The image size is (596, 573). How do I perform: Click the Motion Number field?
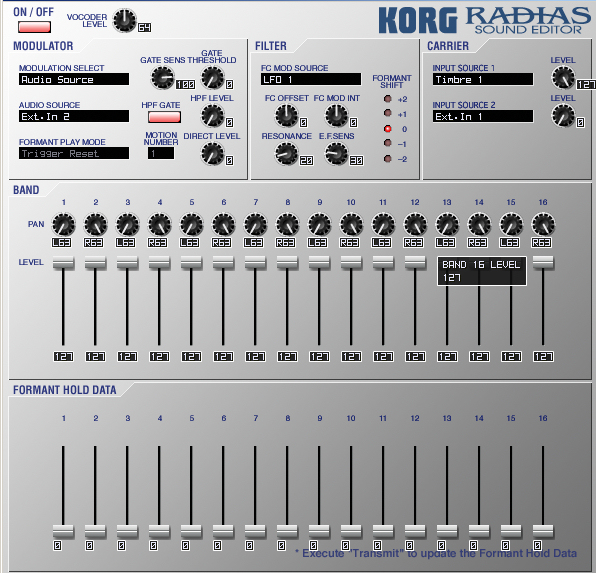(x=161, y=154)
